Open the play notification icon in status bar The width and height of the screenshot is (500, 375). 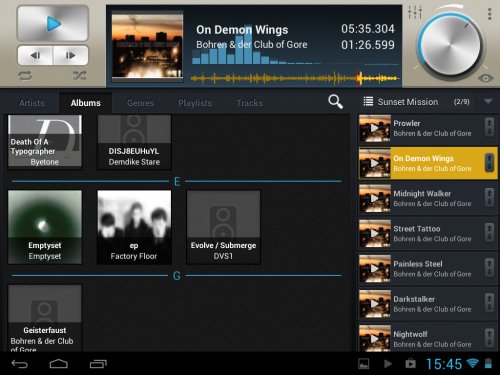tap(388, 364)
